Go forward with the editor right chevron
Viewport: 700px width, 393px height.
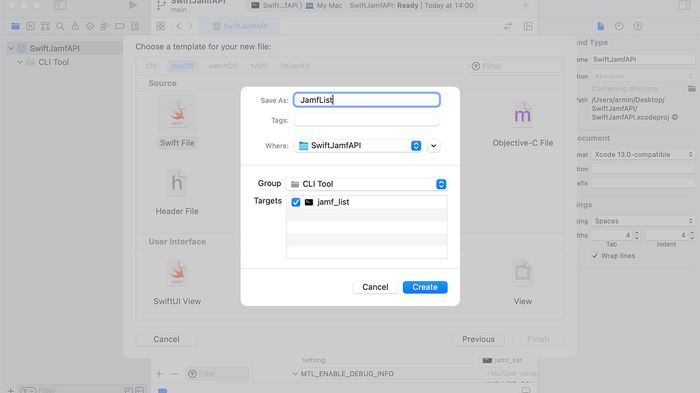tap(190, 26)
